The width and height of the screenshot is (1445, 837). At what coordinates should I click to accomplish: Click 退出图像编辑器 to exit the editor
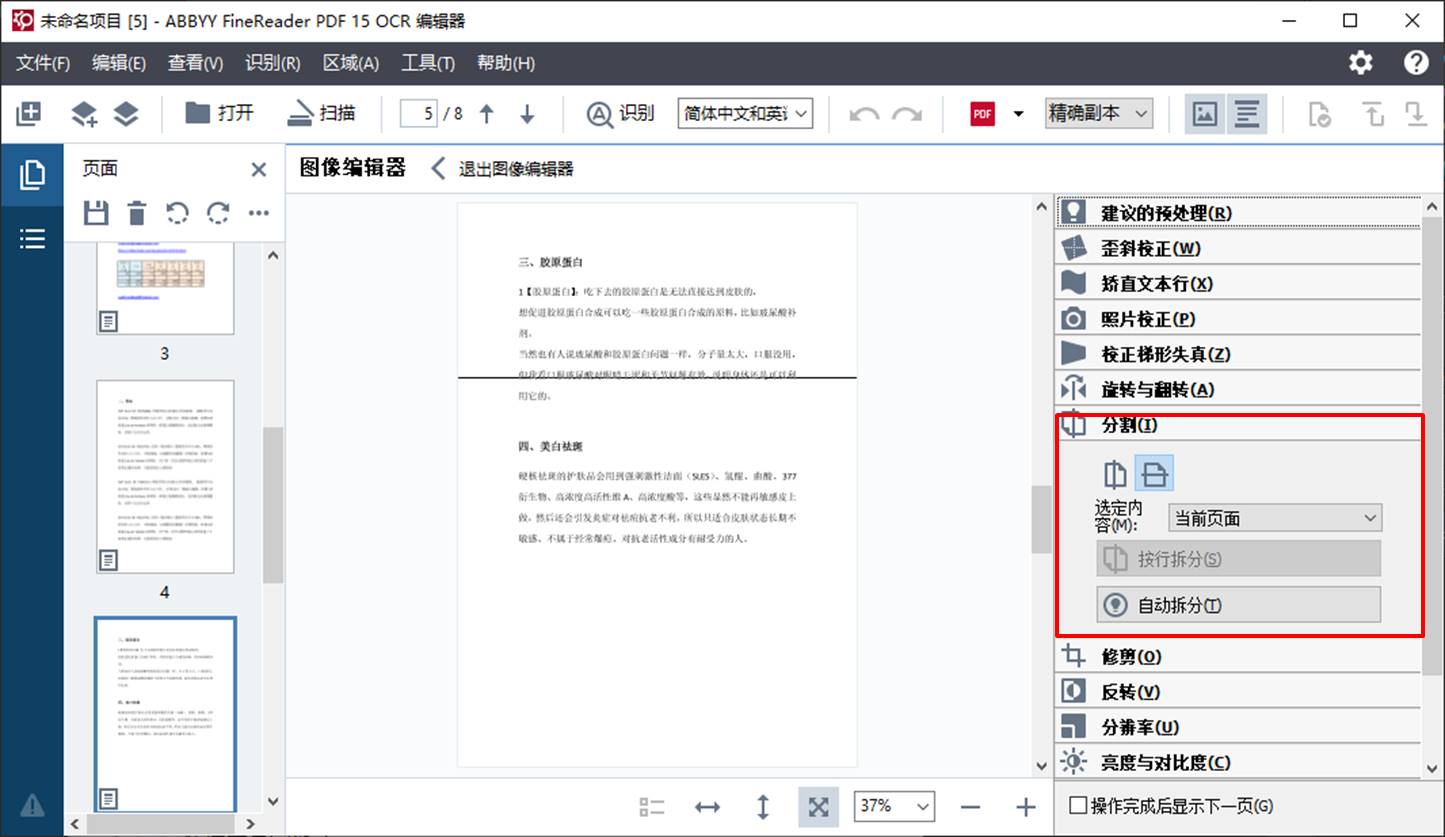click(503, 169)
